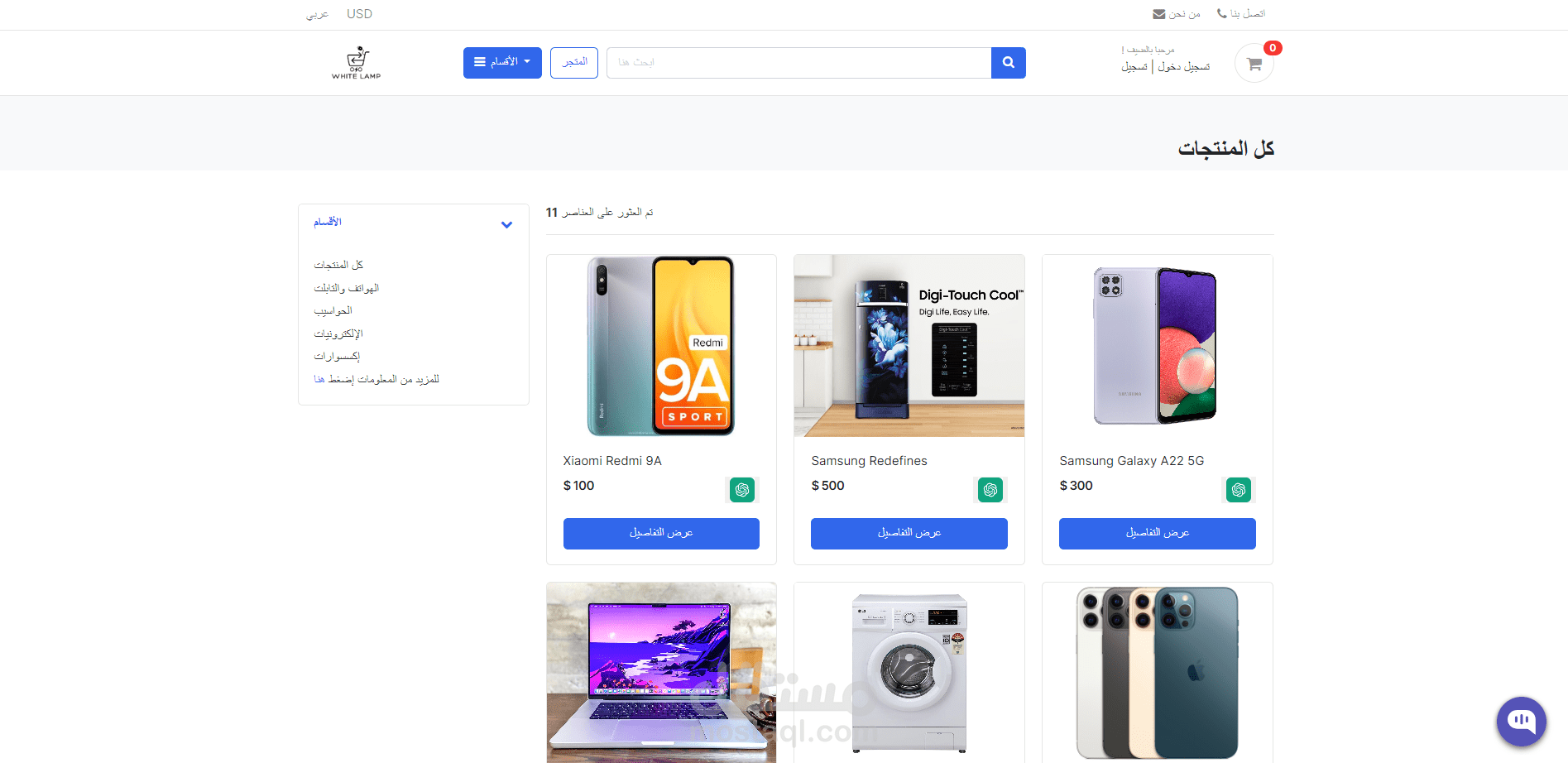The width and height of the screenshot is (1568, 763).
Task: Select الحواسيب category in sidebar
Action: pyautogui.click(x=333, y=310)
